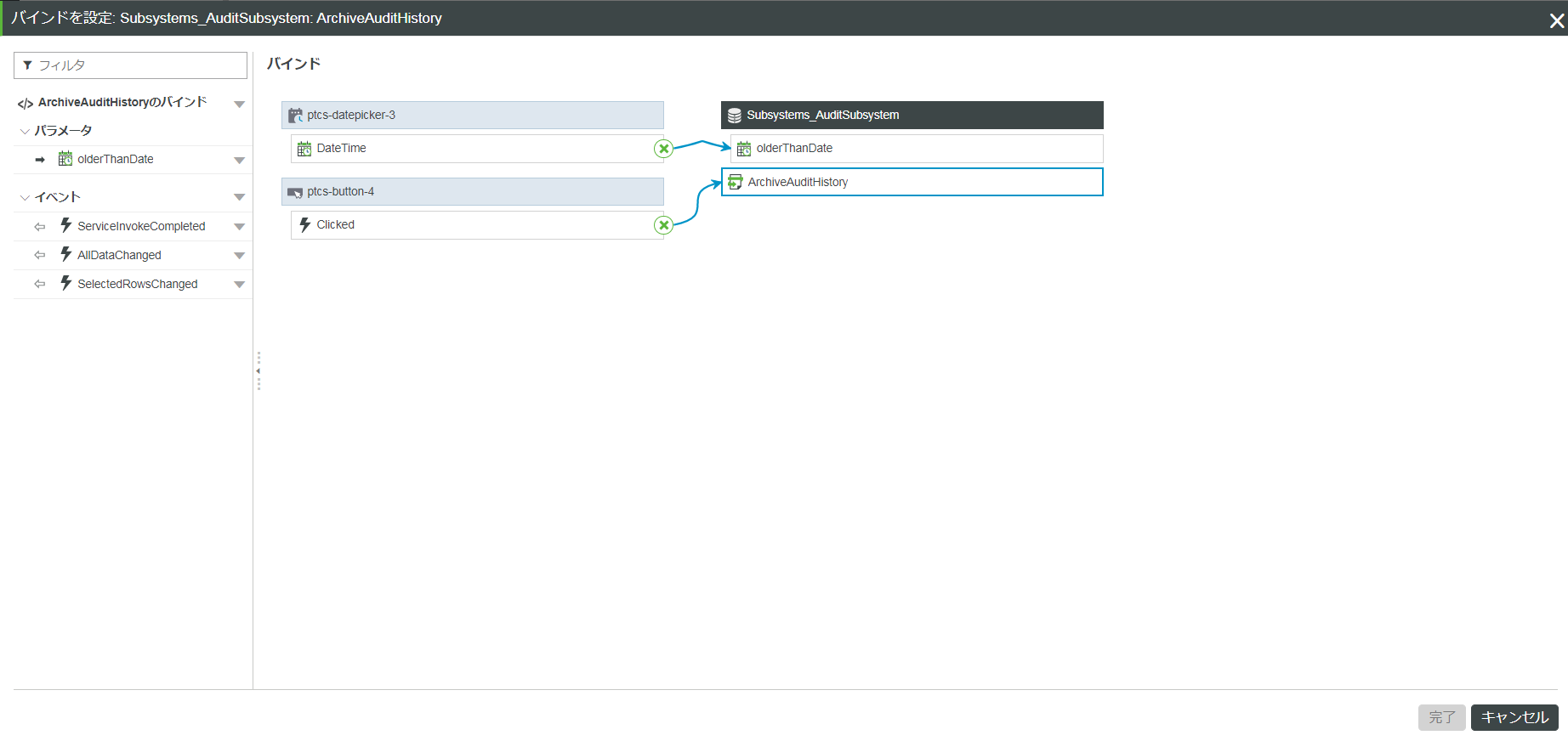This screenshot has height=741, width=1568.
Task: Click the キャンセル button
Action: (1514, 717)
